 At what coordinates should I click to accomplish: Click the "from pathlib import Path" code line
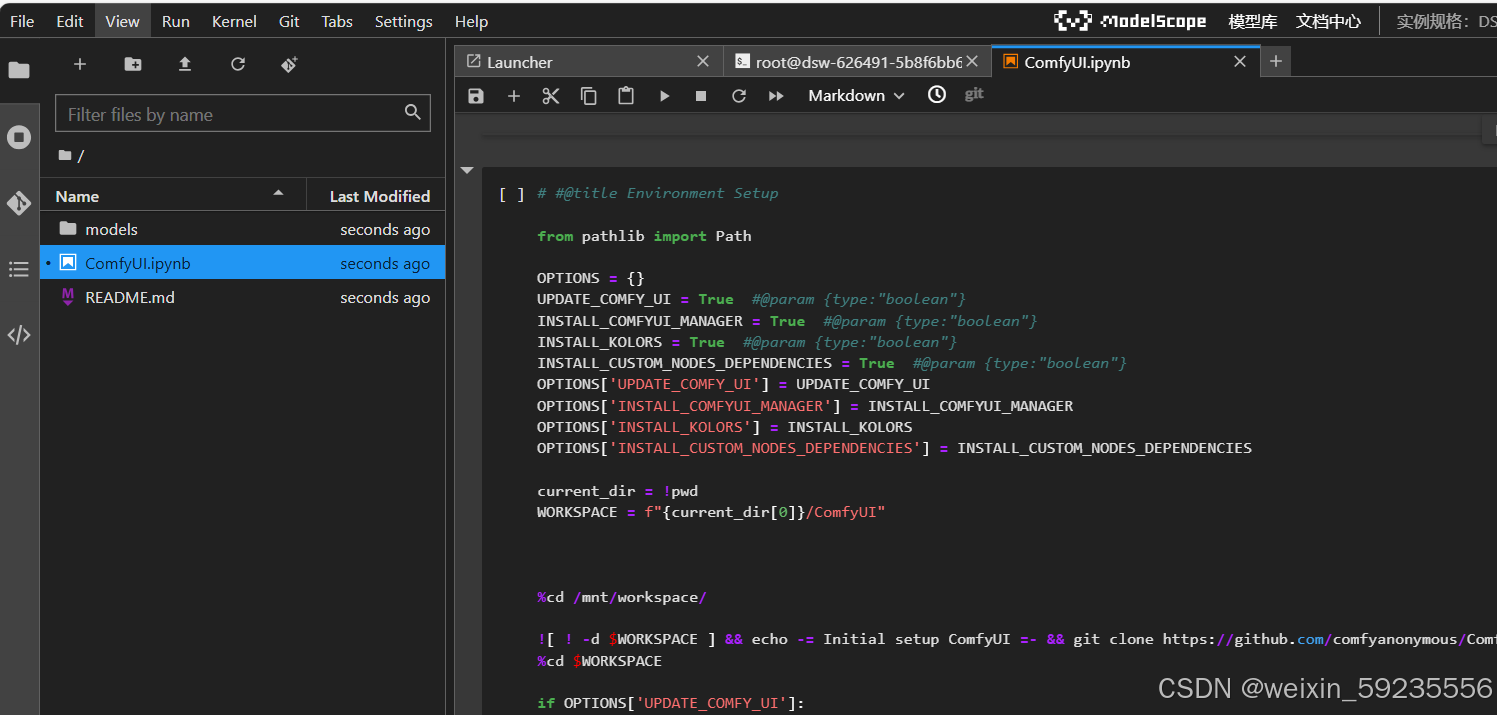coord(644,236)
